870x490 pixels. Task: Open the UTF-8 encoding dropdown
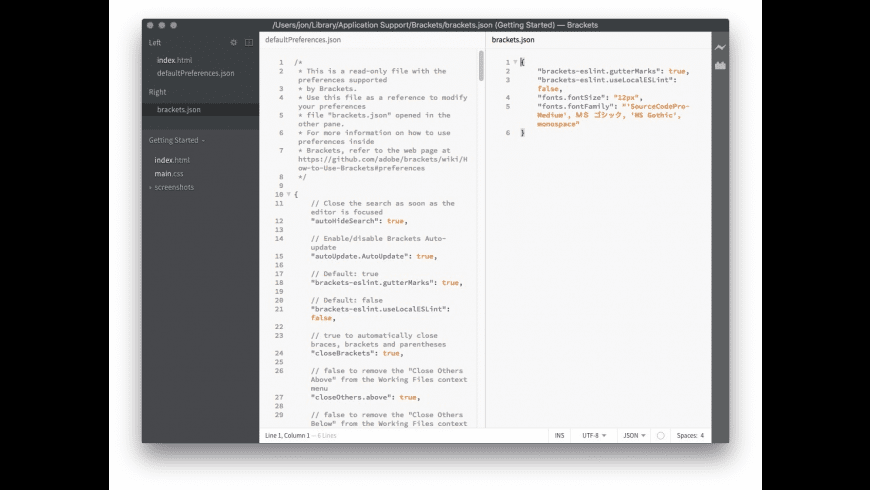coord(594,436)
